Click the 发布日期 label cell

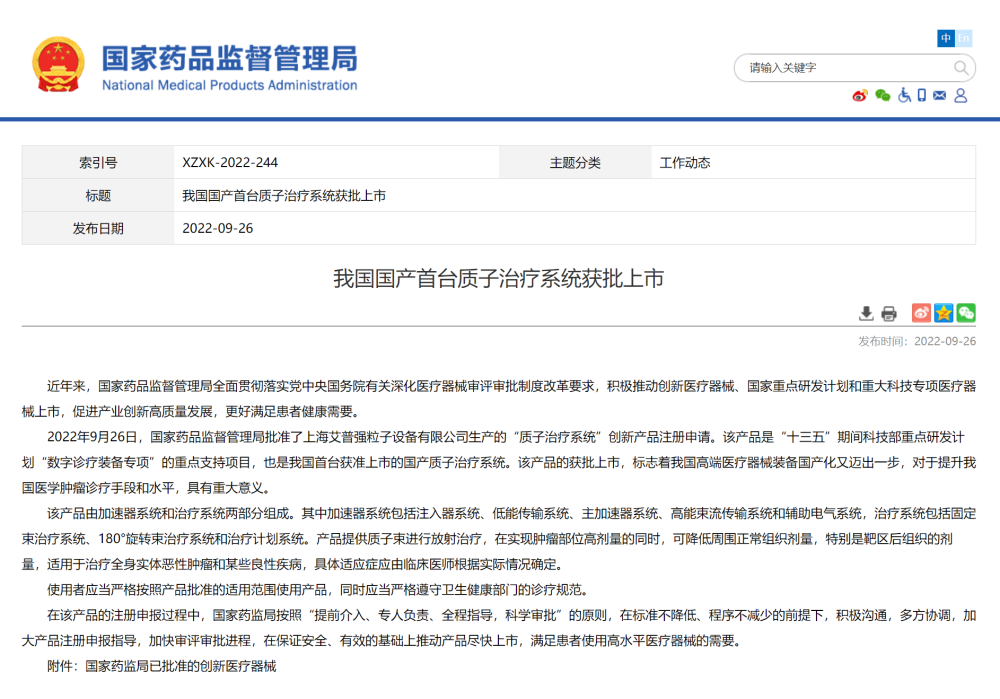coord(98,228)
